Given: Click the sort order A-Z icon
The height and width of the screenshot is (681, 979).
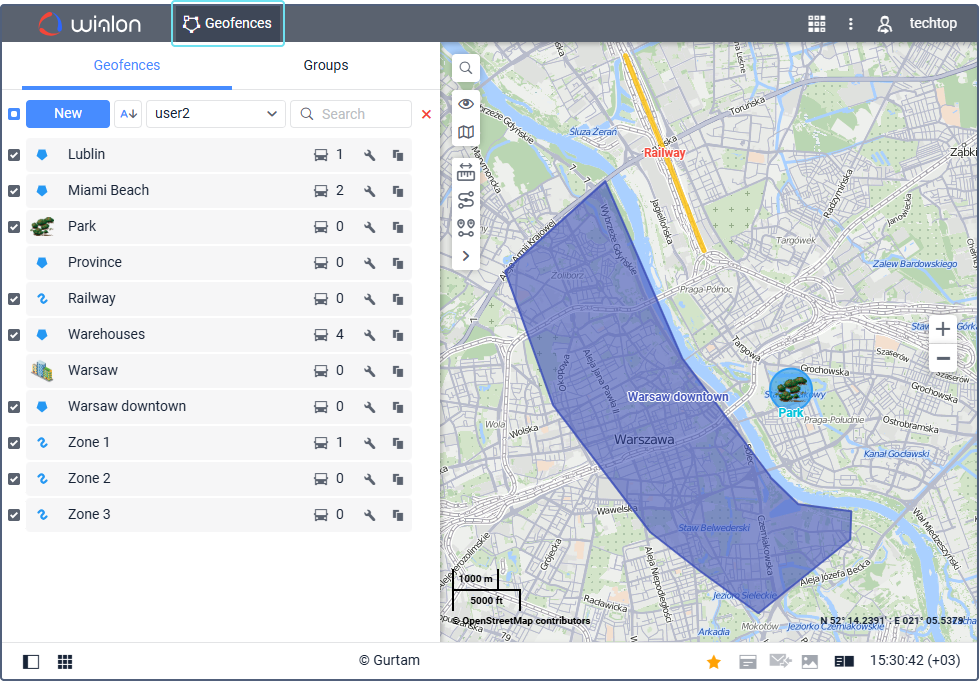Looking at the screenshot, I should pos(128,114).
